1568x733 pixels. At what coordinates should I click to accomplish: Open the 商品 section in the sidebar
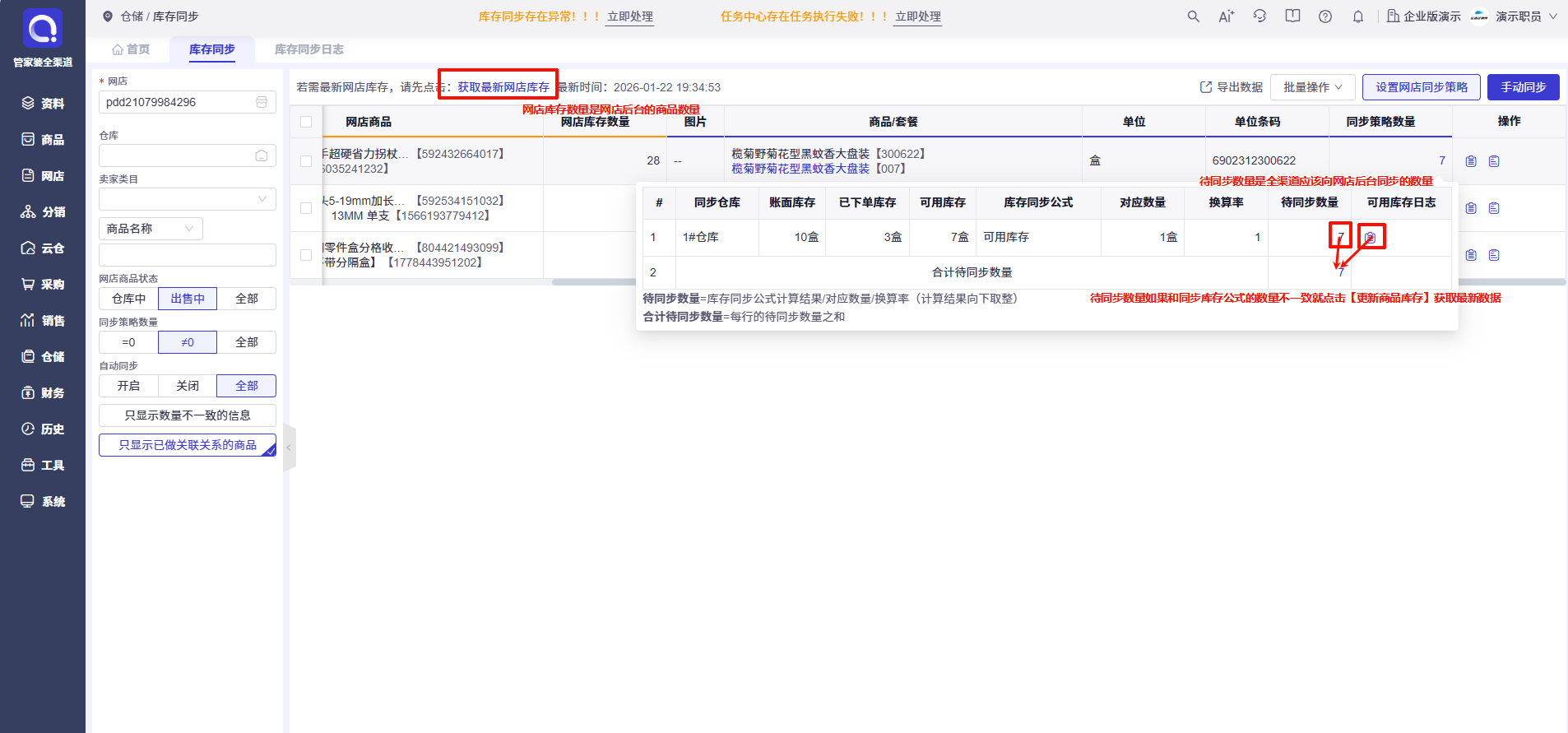coord(43,140)
